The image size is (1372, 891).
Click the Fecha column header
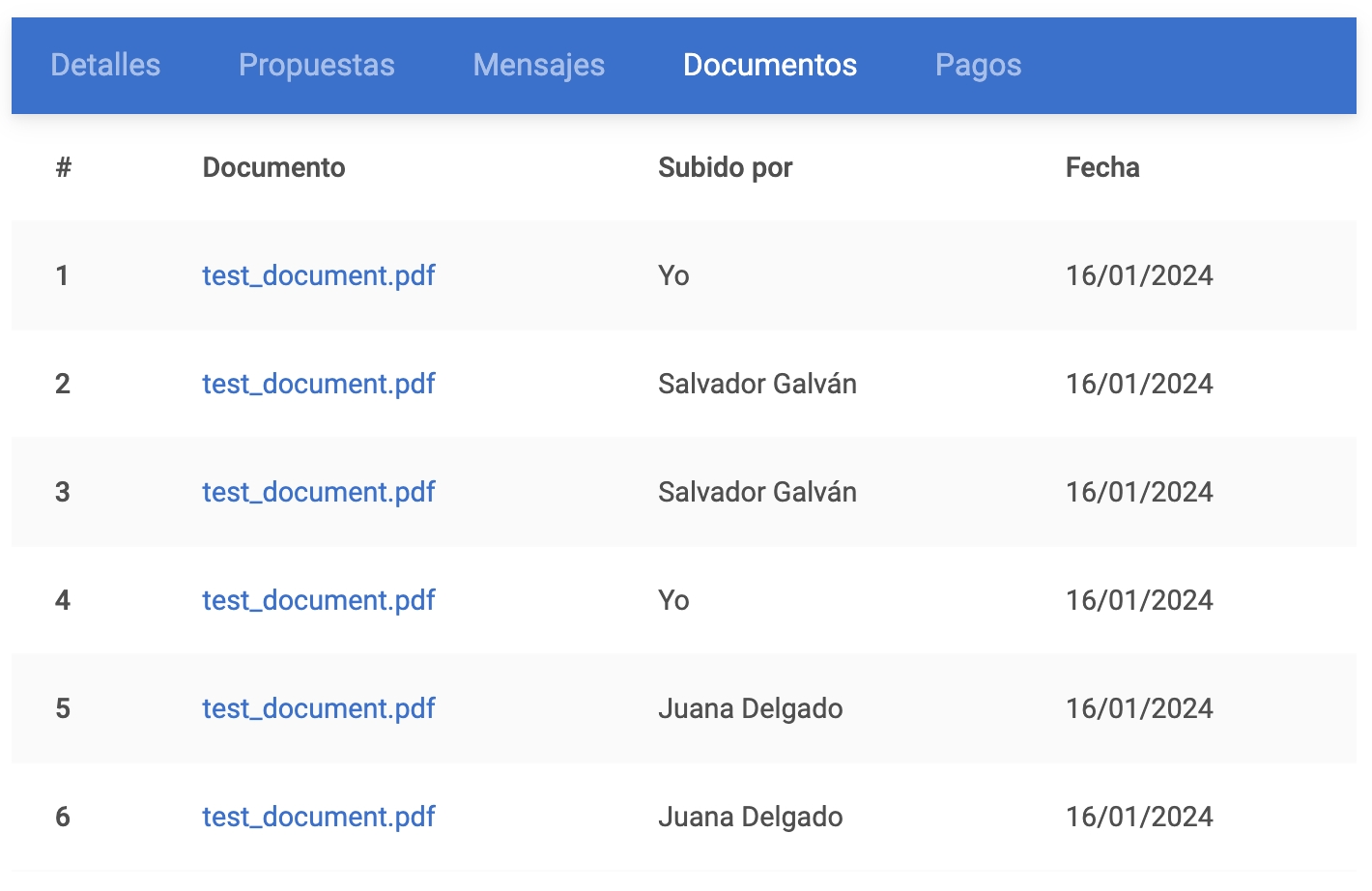(x=1101, y=167)
